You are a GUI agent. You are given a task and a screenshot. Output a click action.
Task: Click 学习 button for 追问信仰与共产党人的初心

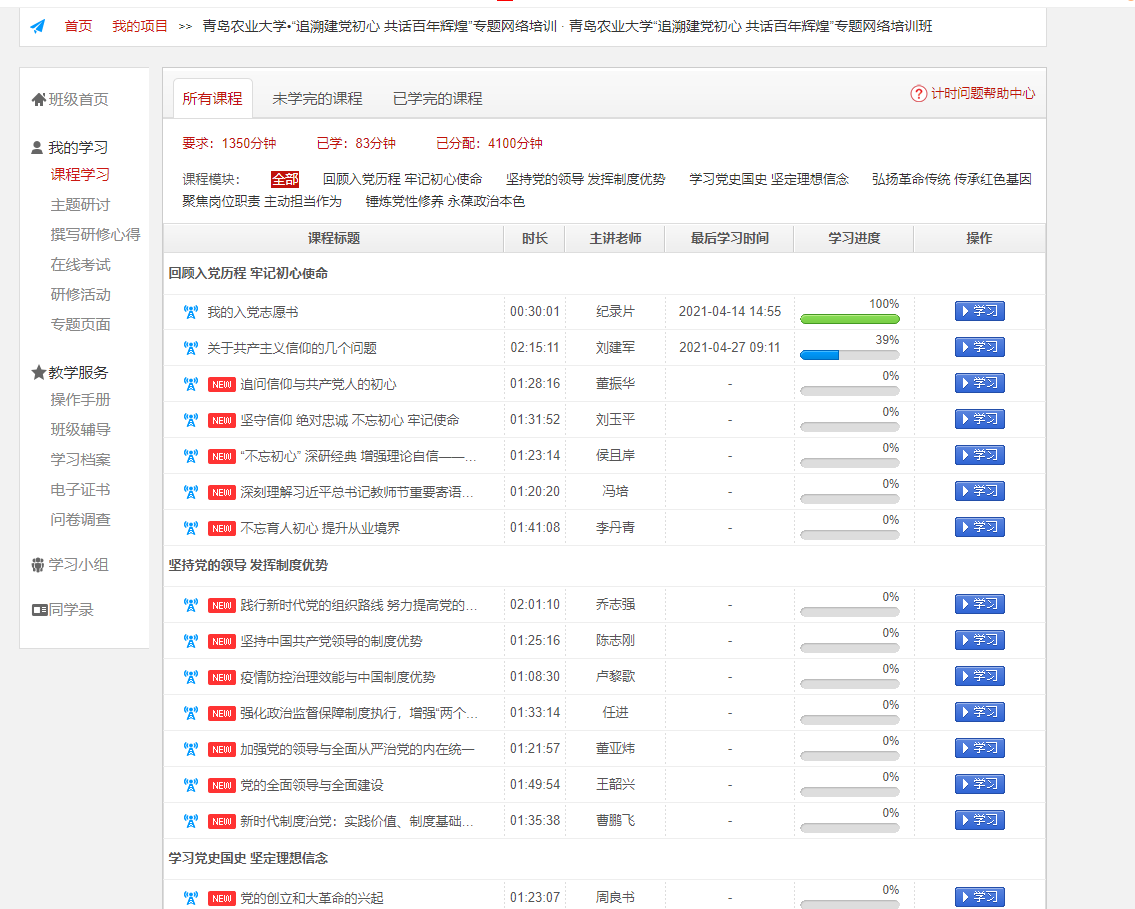click(979, 383)
